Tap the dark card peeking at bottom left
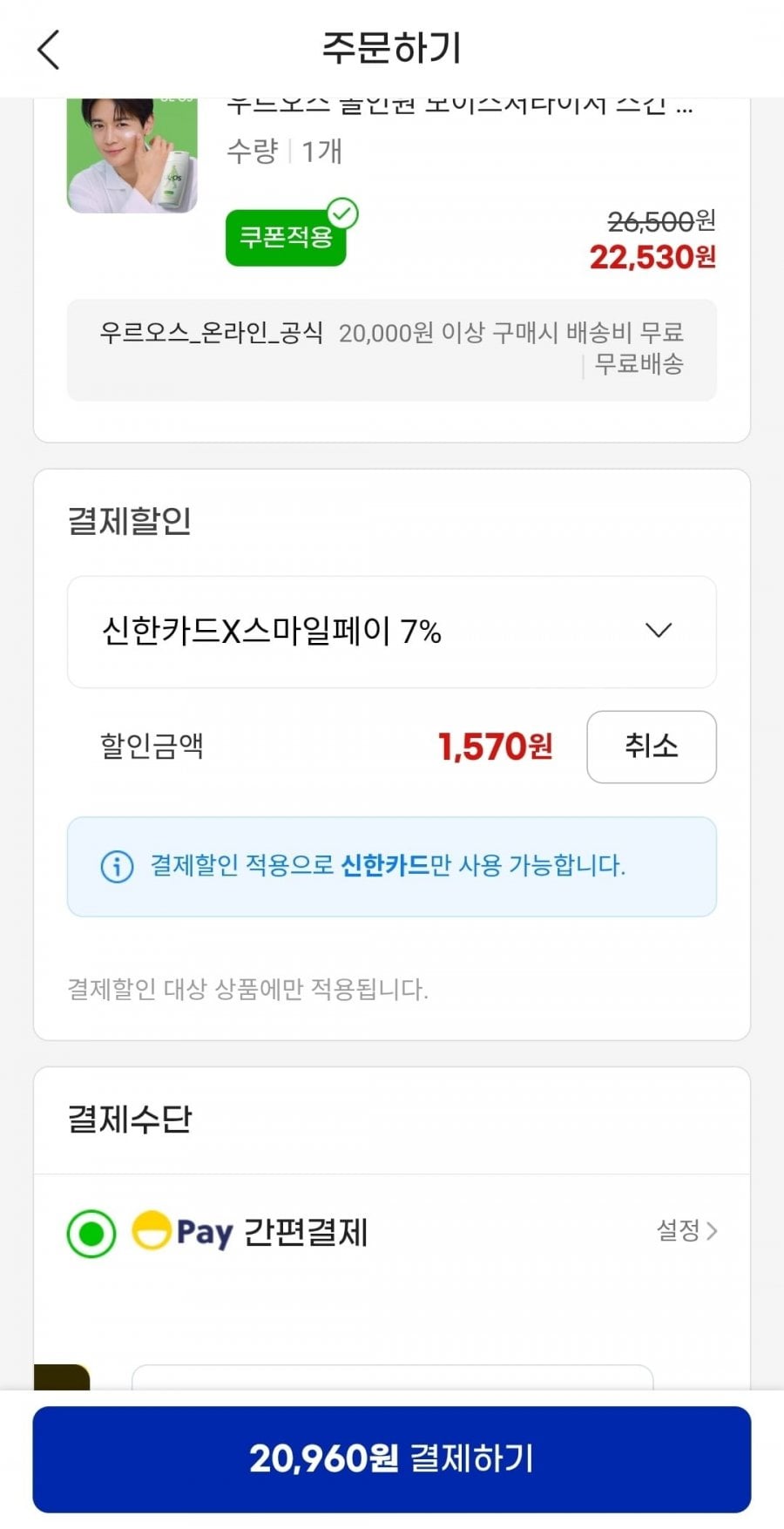784x1529 pixels. coord(62,1377)
